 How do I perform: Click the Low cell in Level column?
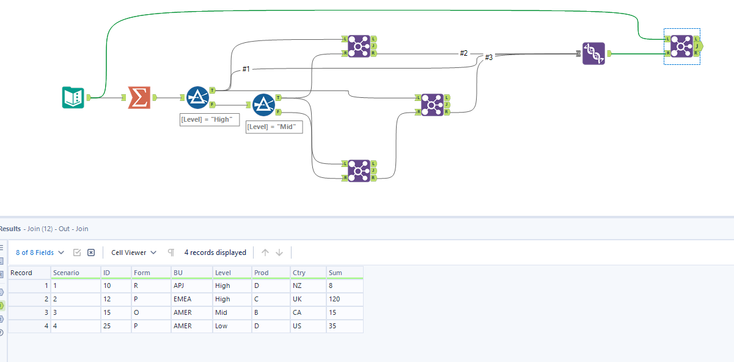(231, 326)
